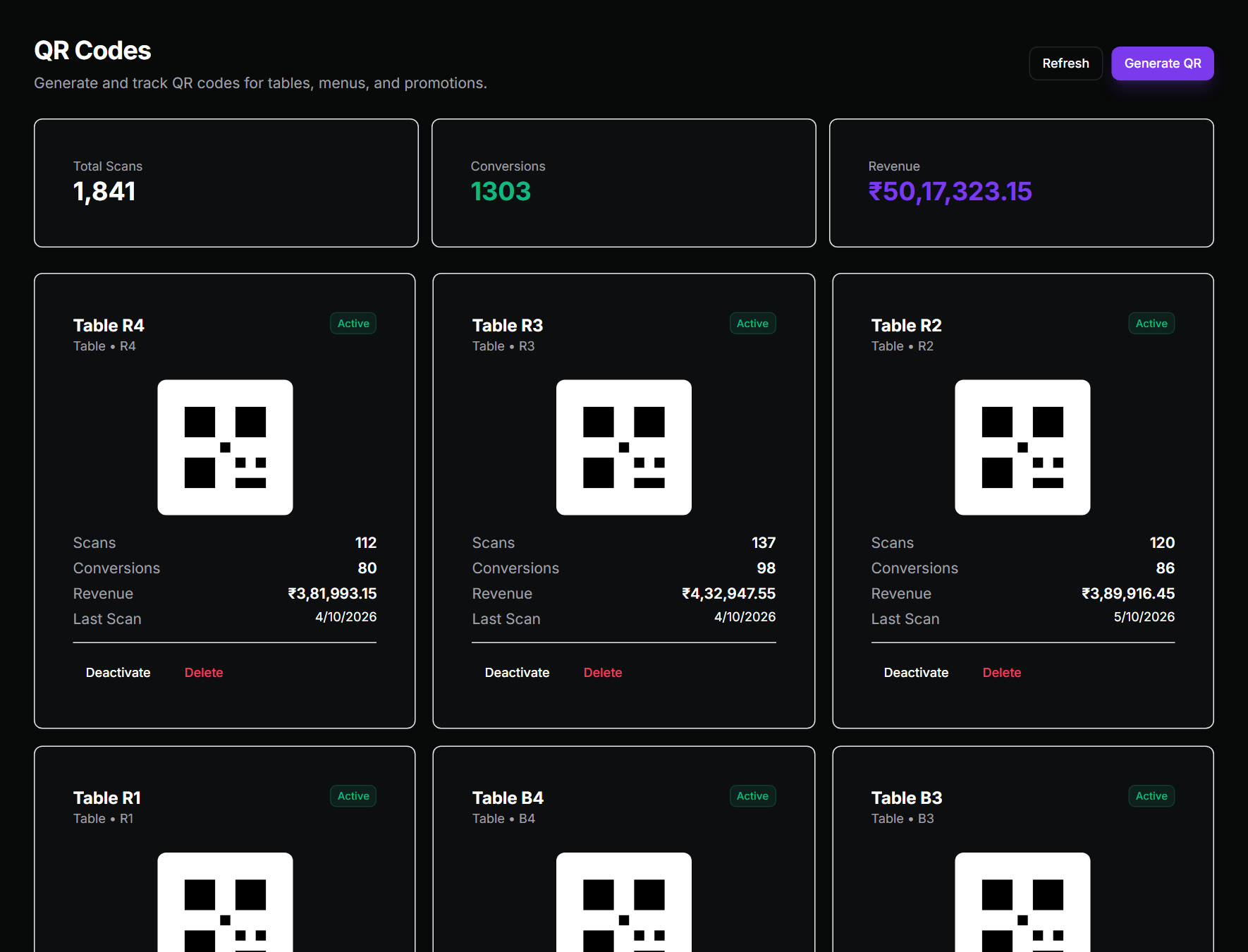The image size is (1248, 952).
Task: Deactivate the Table R4 QR code
Action: (118, 673)
